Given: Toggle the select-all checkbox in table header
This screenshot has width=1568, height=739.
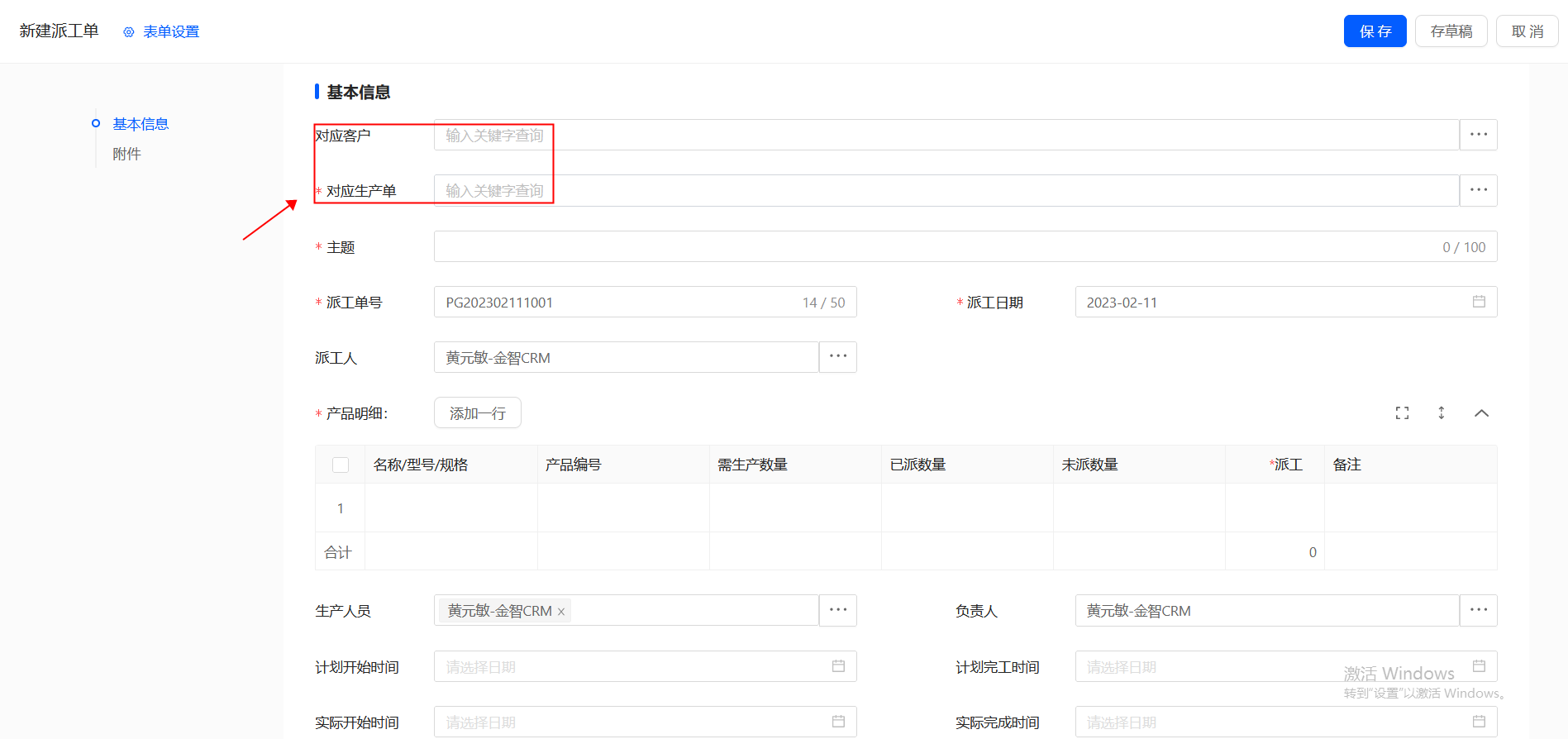Looking at the screenshot, I should pyautogui.click(x=341, y=465).
